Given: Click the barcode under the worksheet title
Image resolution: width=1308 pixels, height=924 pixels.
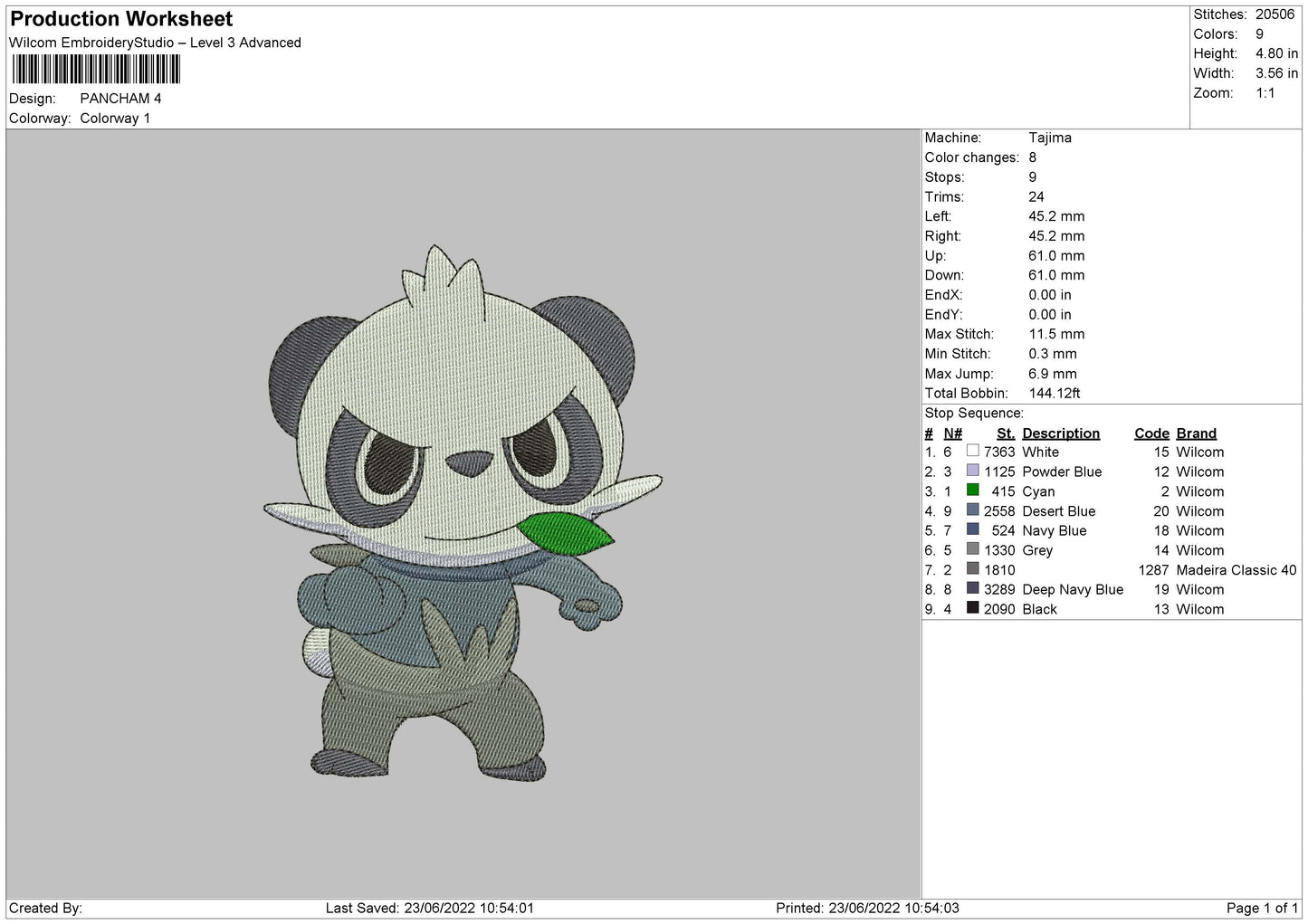Looking at the screenshot, I should [x=96, y=70].
